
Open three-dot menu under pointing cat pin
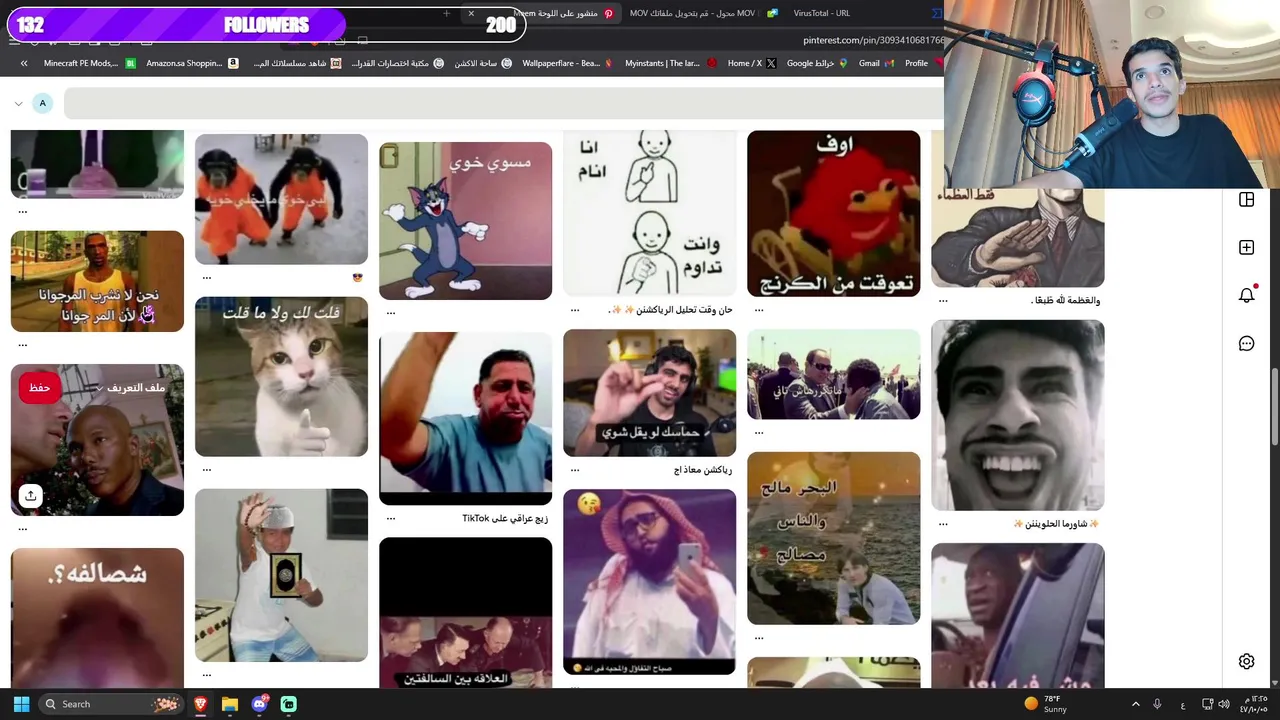pyautogui.click(x=207, y=469)
